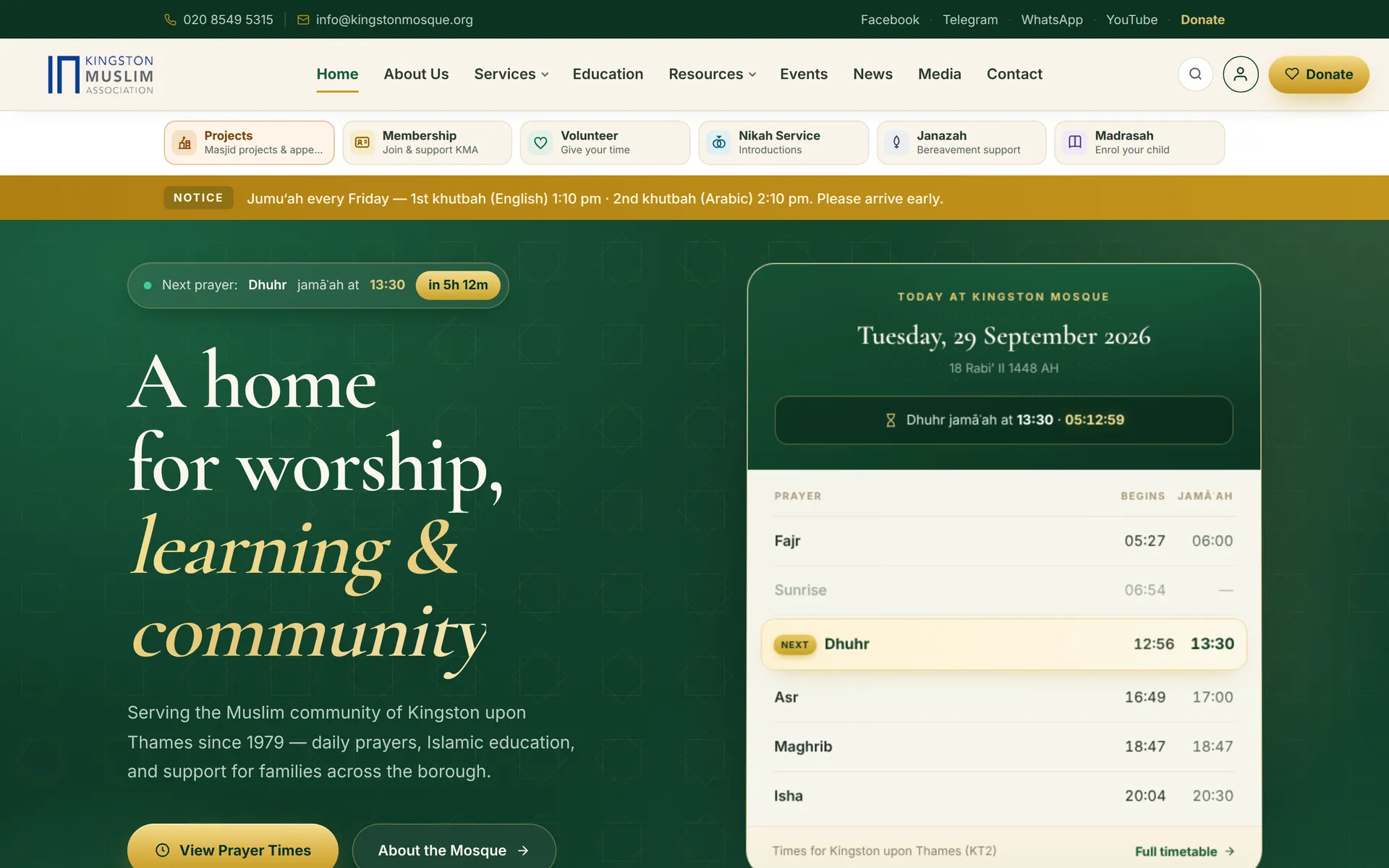Open the About Us page
The image size is (1389, 868).
coord(416,74)
